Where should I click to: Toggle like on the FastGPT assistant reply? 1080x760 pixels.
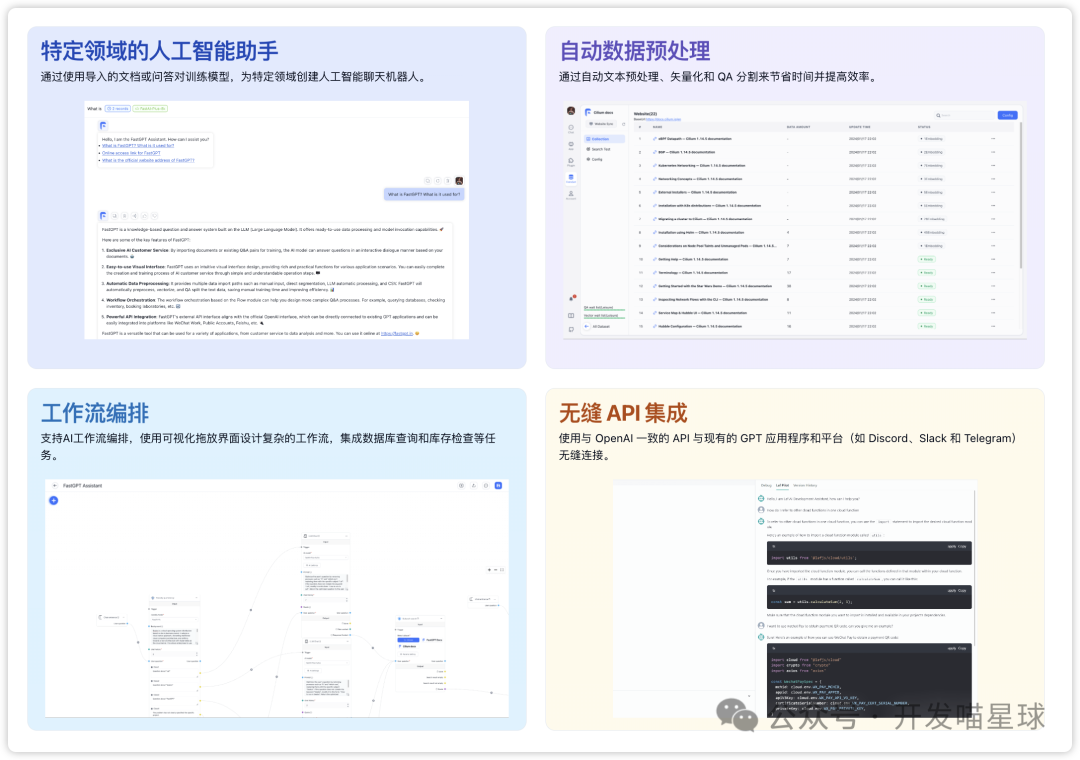pos(144,216)
